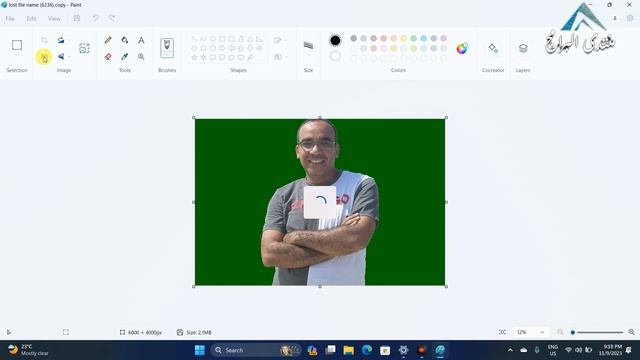Image resolution: width=640 pixels, height=360 pixels.
Task: Click the taskbar Search box
Action: tap(256, 350)
